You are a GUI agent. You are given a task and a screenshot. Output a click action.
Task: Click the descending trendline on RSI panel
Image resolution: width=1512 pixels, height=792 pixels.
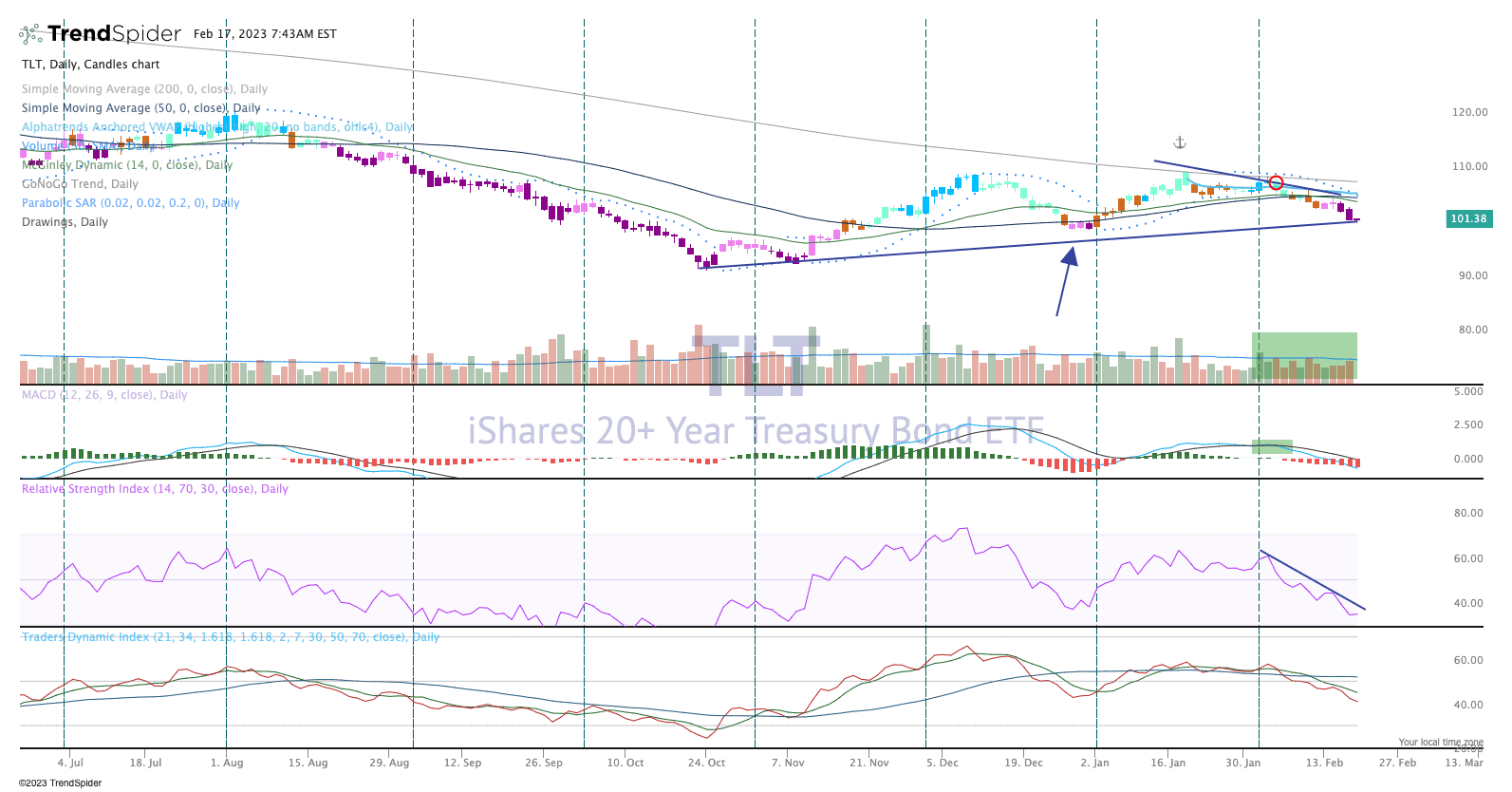tap(1313, 580)
